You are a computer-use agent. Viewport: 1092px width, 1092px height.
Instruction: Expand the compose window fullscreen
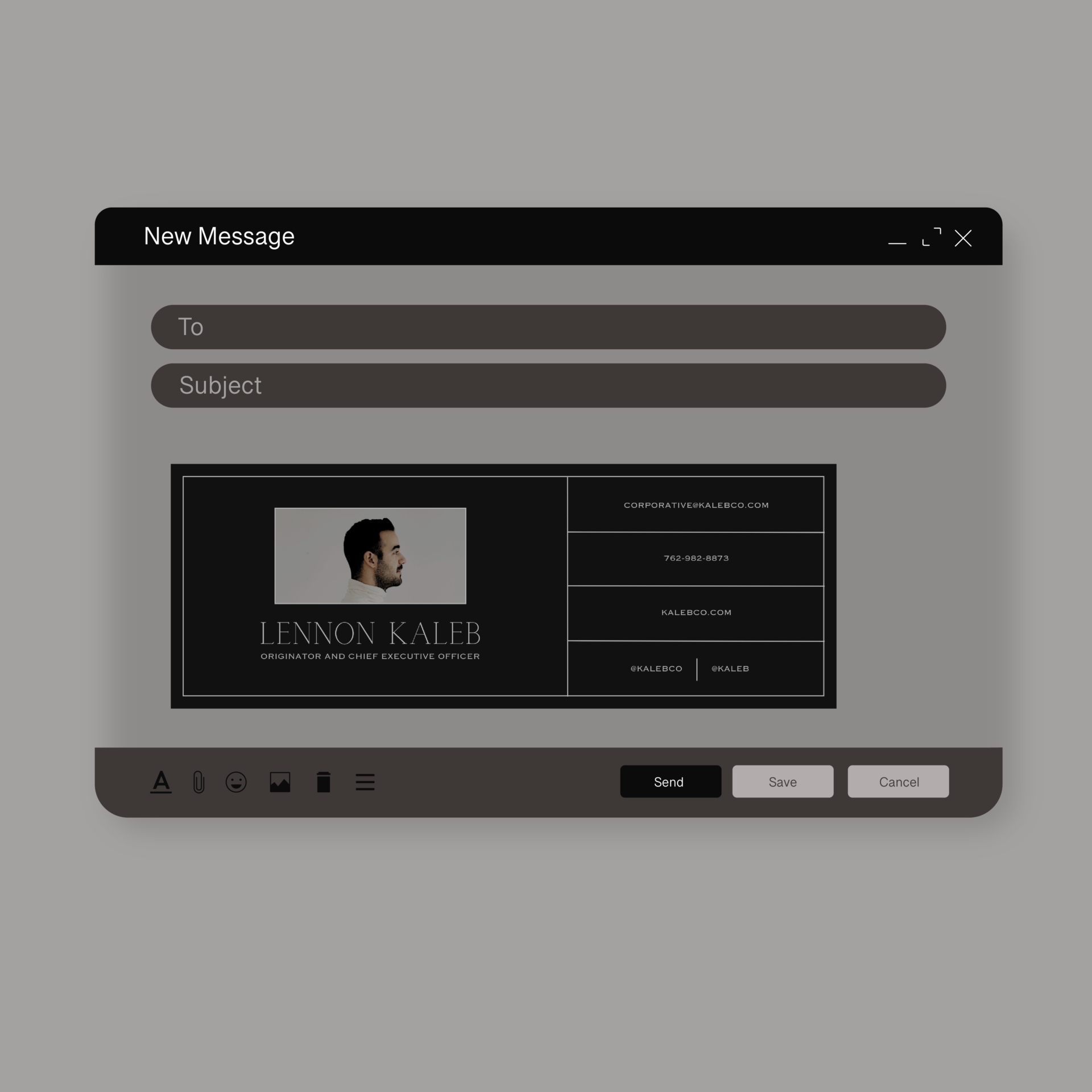[x=929, y=237]
